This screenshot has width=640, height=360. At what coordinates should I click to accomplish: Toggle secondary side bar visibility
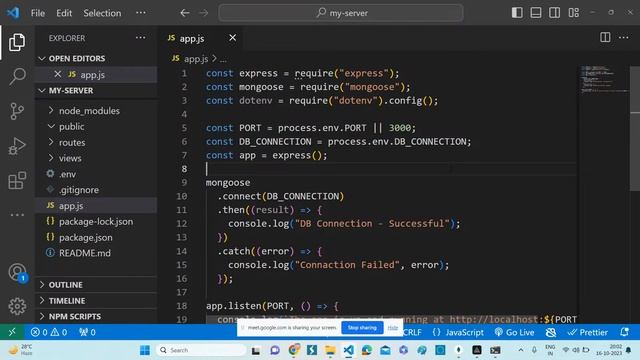(554, 13)
